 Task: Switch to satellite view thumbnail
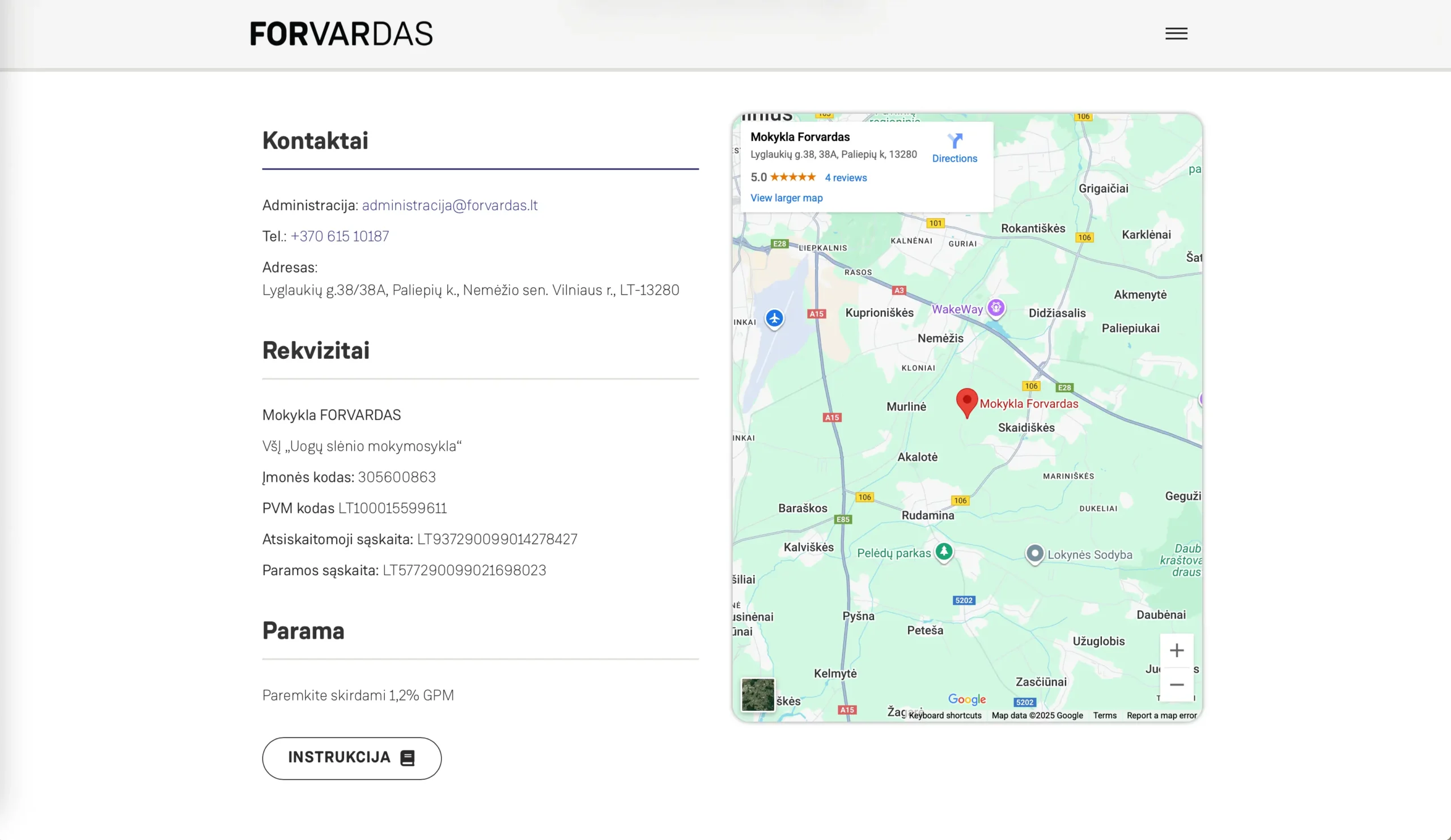click(758, 694)
